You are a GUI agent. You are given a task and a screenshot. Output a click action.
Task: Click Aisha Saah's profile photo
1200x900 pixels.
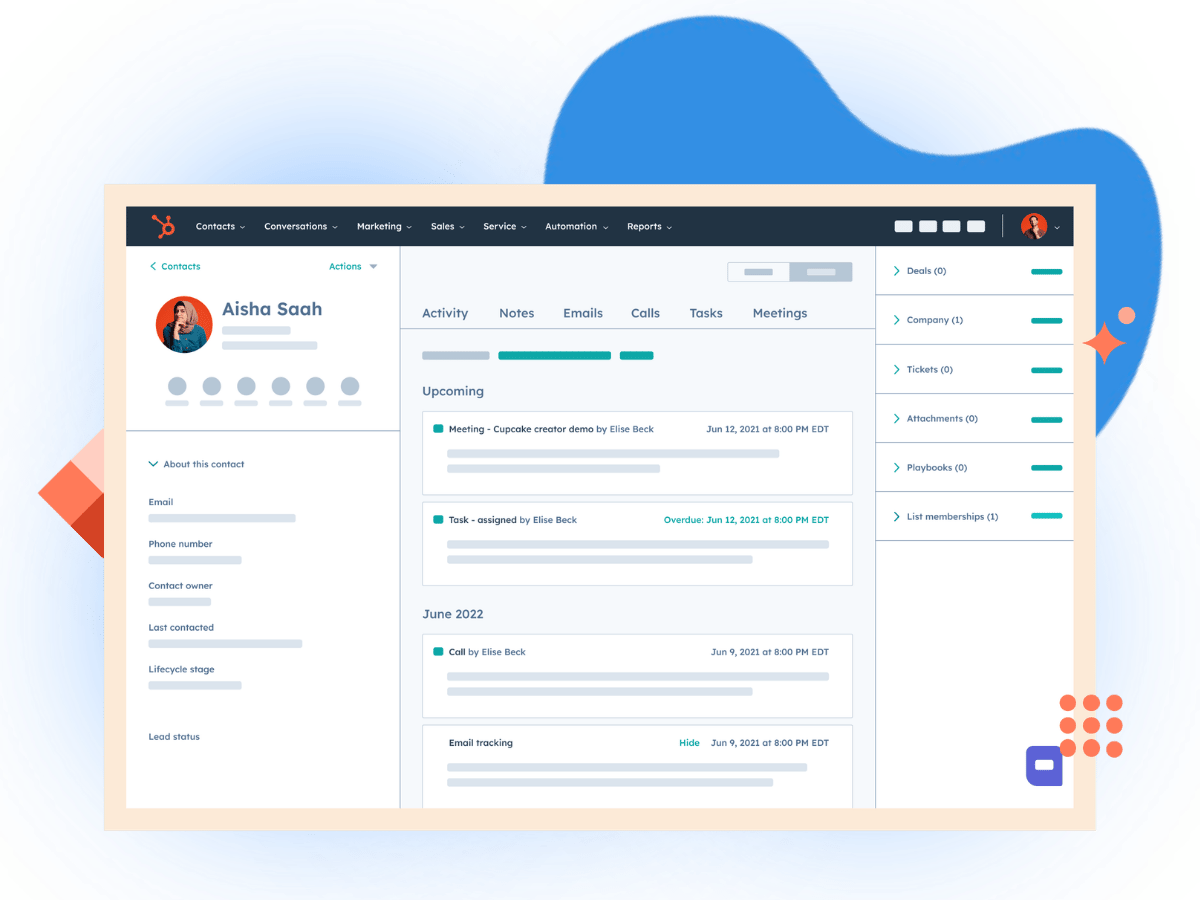tap(184, 324)
